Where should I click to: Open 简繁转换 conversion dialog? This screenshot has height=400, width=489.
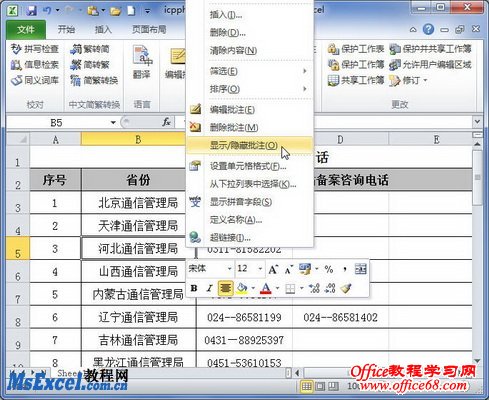click(x=94, y=80)
